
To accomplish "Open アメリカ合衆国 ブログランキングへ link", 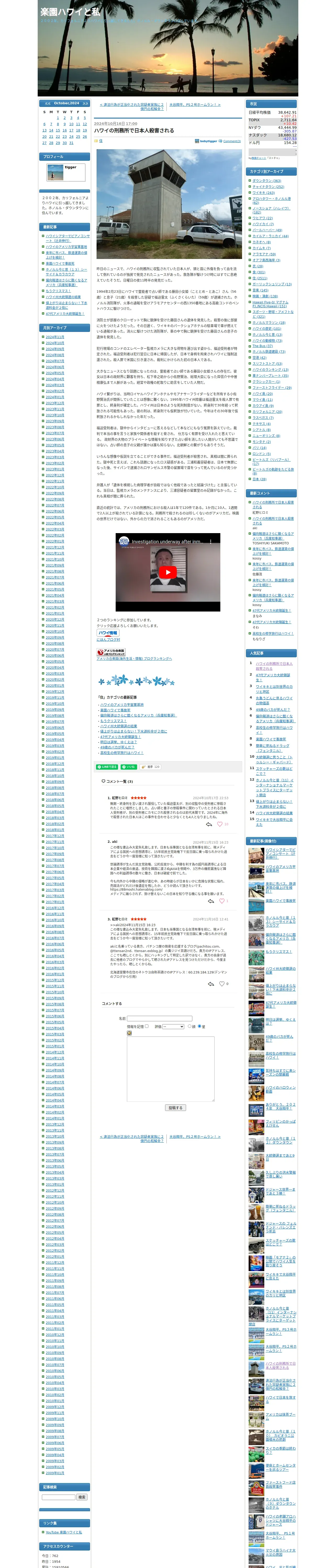I will point(134,659).
